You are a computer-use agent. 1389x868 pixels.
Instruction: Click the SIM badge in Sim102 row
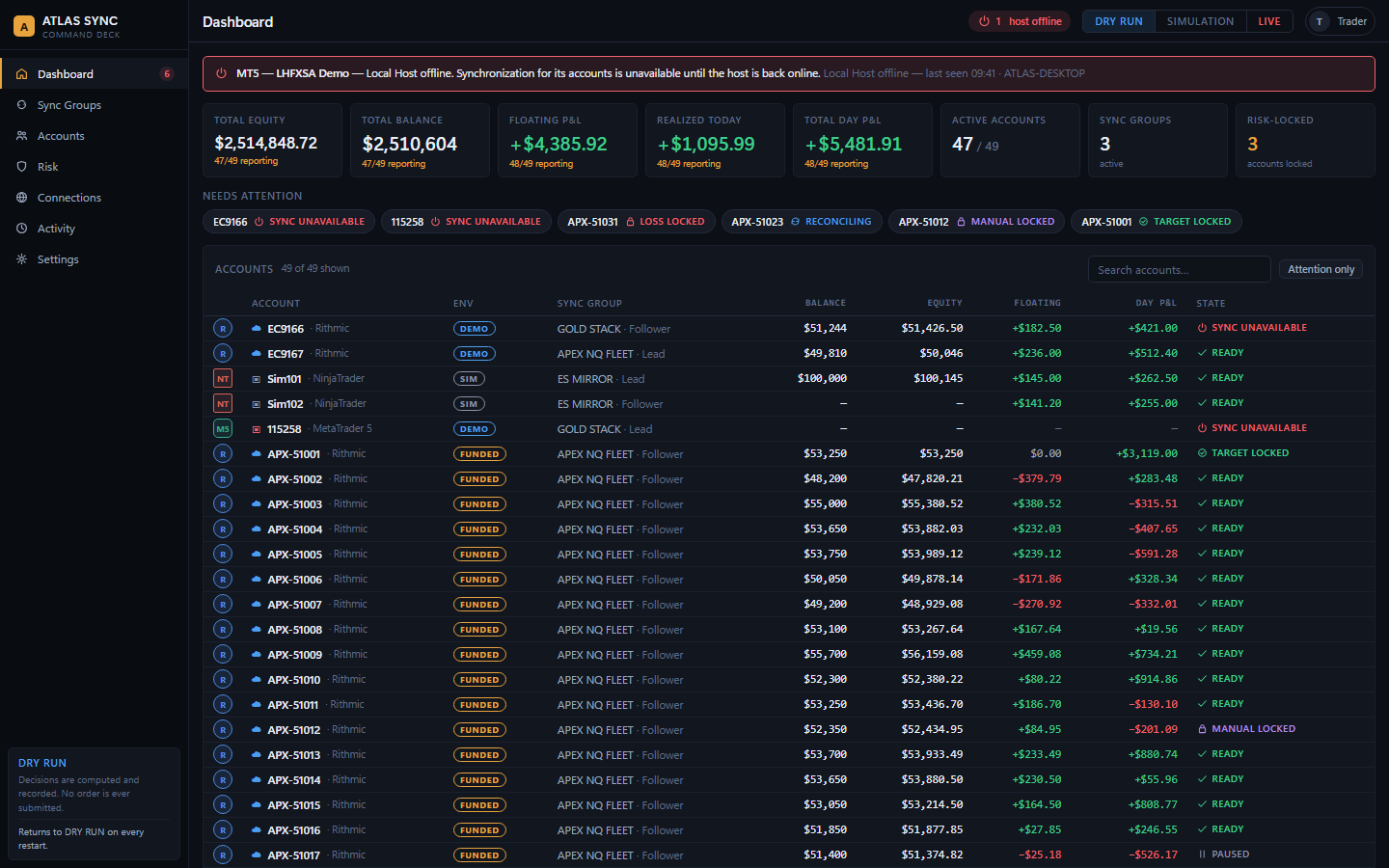[x=469, y=404]
